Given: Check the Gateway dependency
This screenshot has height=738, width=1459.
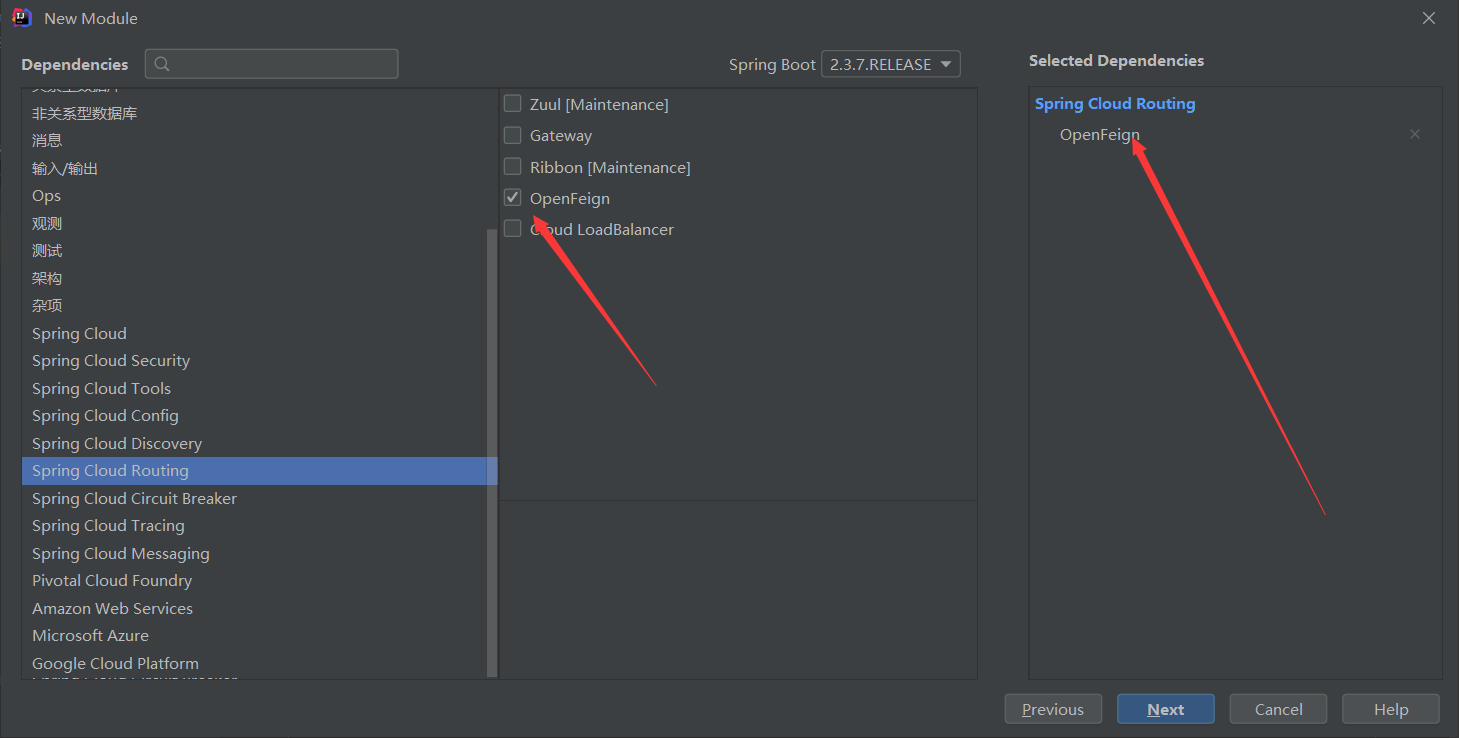Looking at the screenshot, I should point(513,135).
